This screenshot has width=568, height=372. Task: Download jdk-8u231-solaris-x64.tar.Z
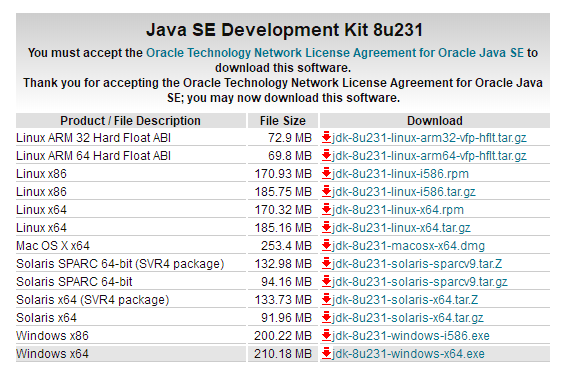405,300
